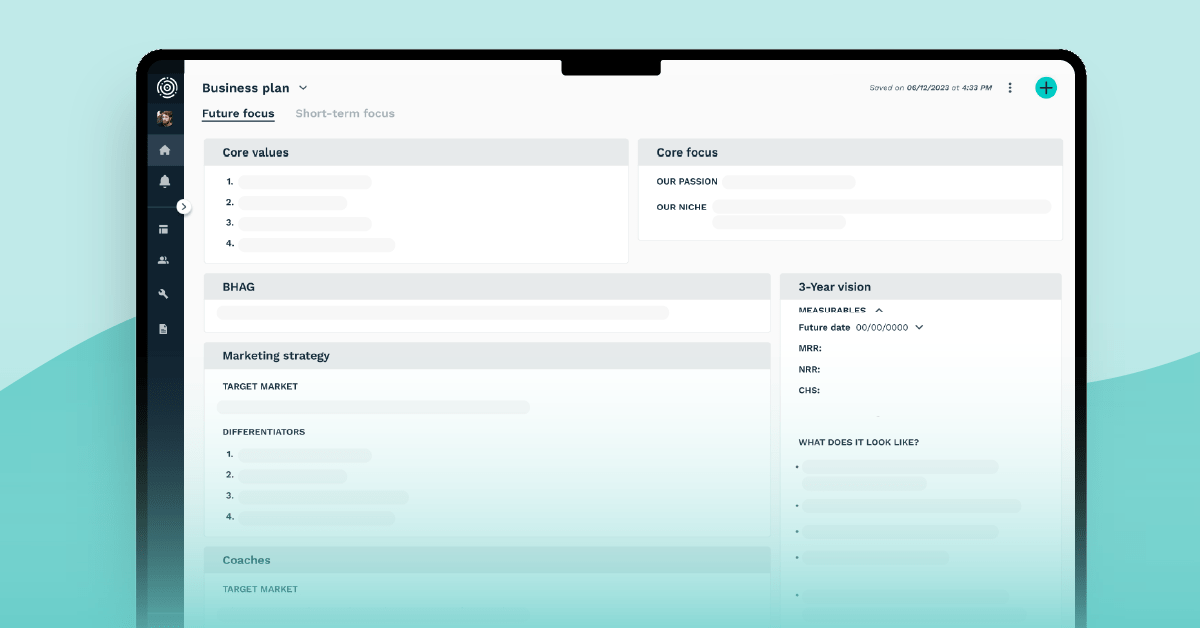This screenshot has height=628, width=1200.
Task: Open the people/team icon in sidebar
Action: [164, 261]
